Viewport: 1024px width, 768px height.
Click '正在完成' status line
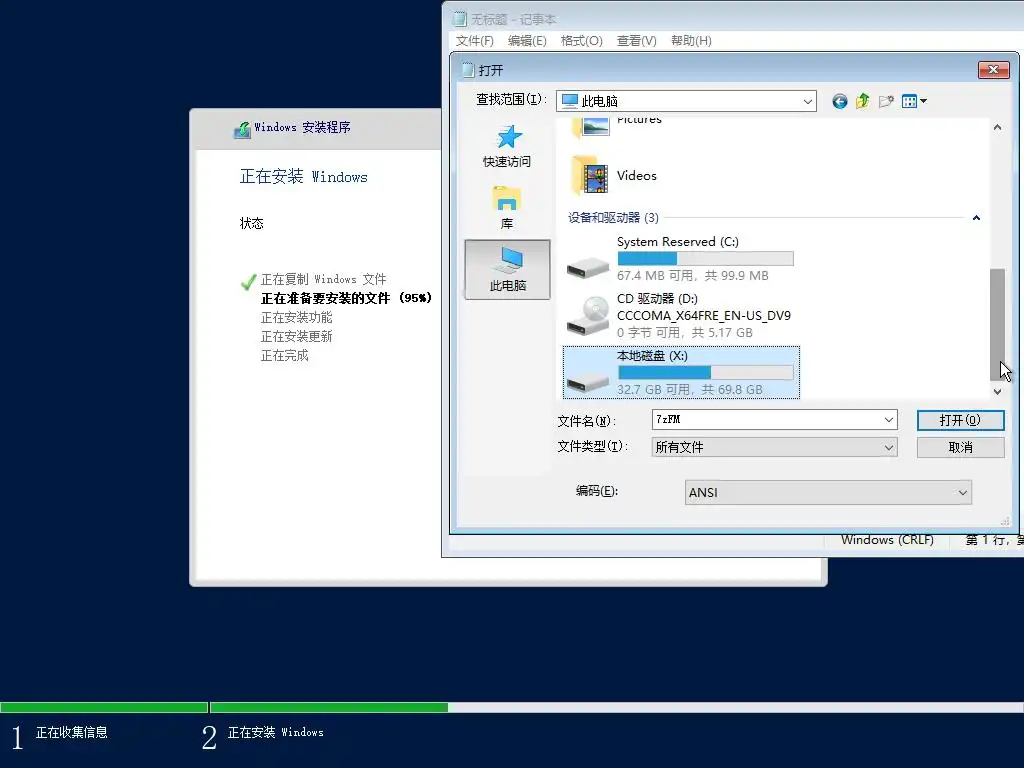284,355
